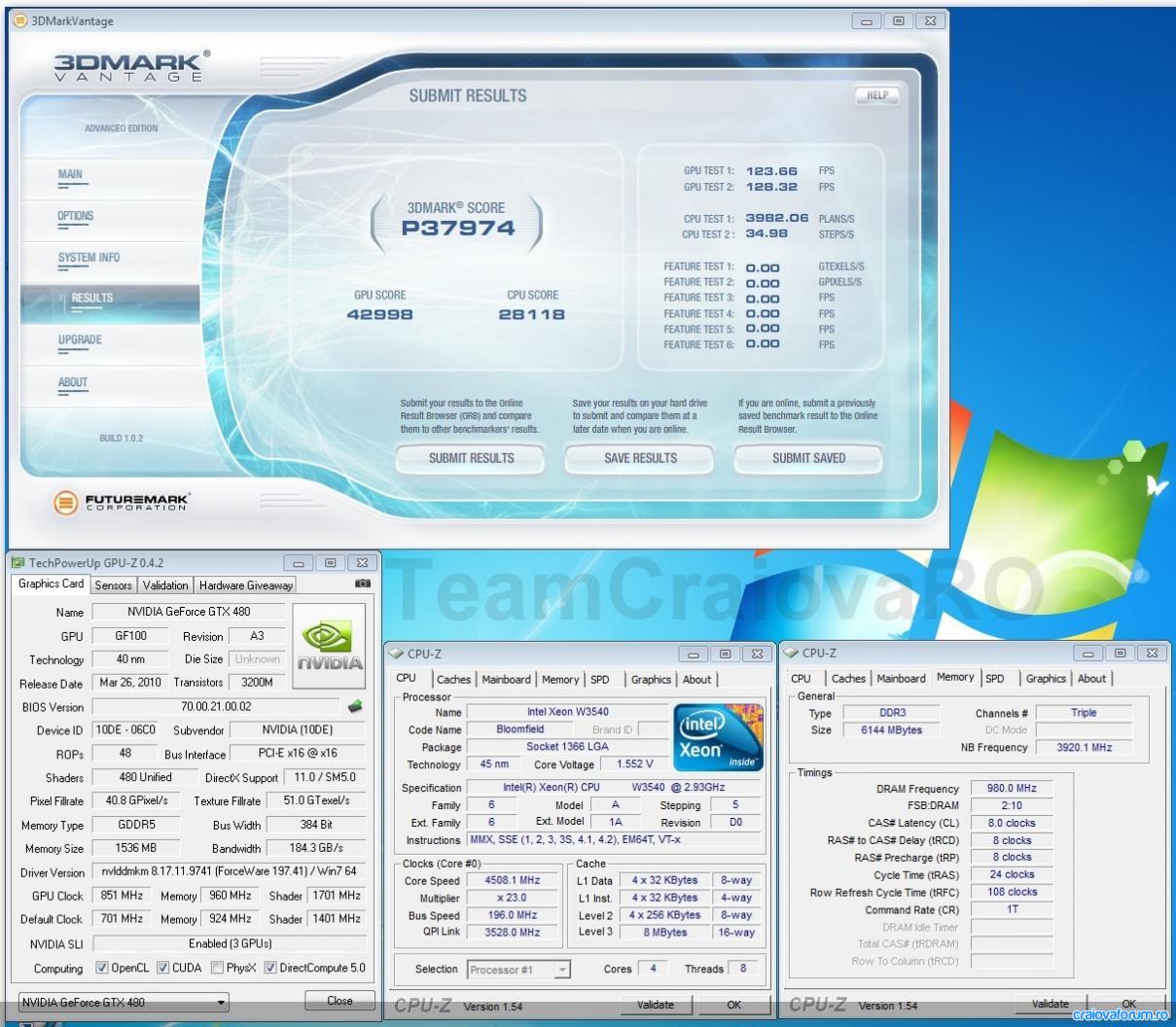This screenshot has height=1027, width=1176.
Task: Switch to the Validation tab in GPU-Z
Action: pyautogui.click(x=165, y=585)
